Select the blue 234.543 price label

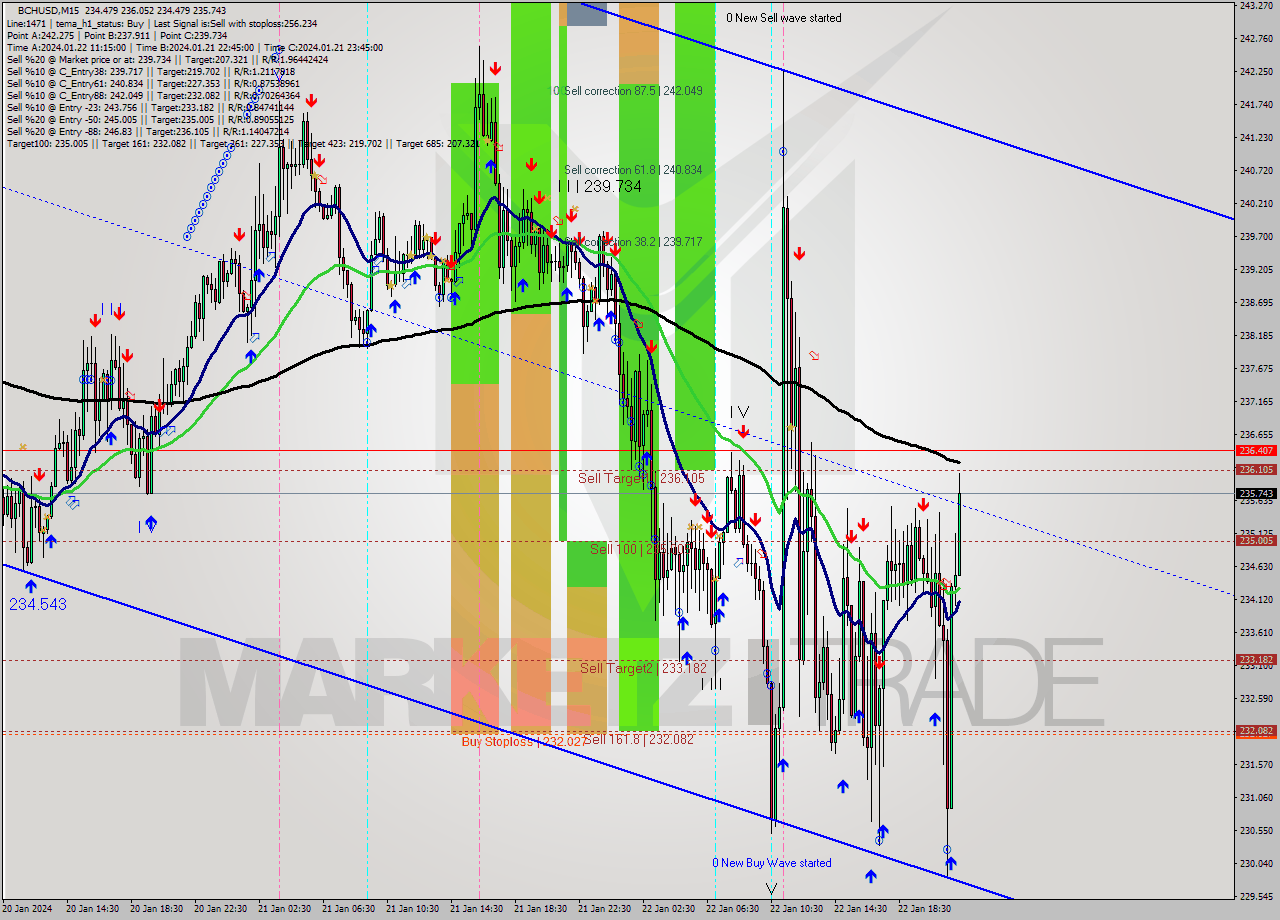[x=38, y=605]
